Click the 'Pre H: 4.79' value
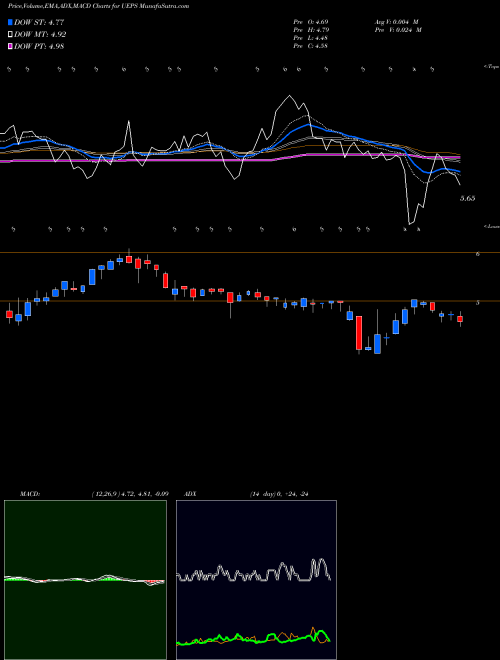The height and width of the screenshot is (660, 500). pyautogui.click(x=311, y=30)
